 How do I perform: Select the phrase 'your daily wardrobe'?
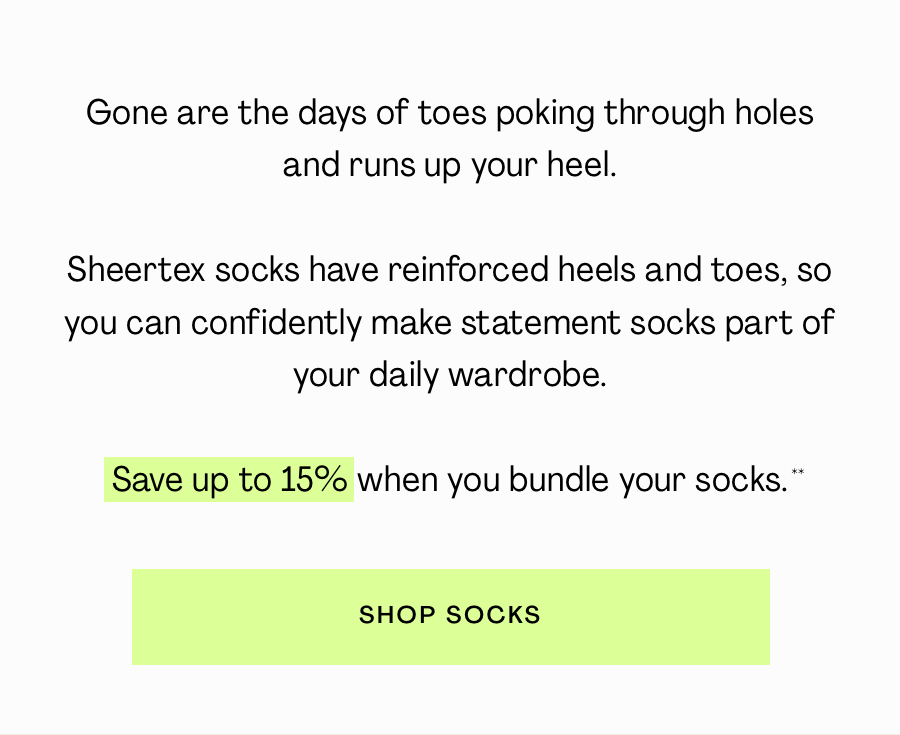pyautogui.click(x=450, y=375)
